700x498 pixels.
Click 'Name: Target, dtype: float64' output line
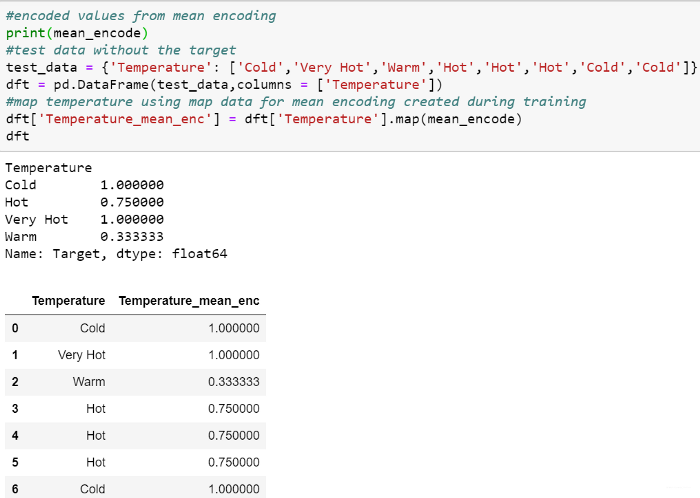(x=116, y=254)
